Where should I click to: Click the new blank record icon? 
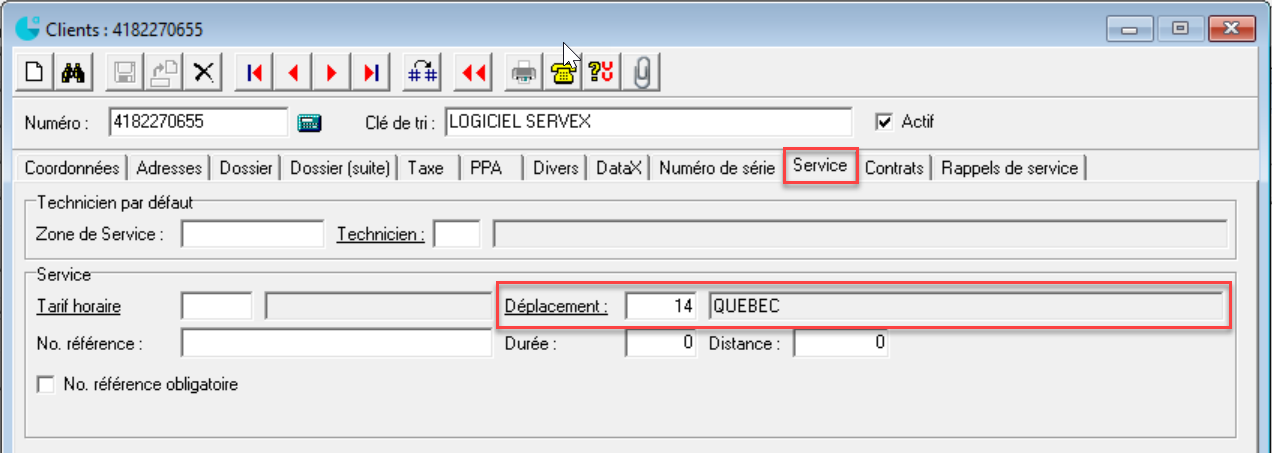[35, 72]
